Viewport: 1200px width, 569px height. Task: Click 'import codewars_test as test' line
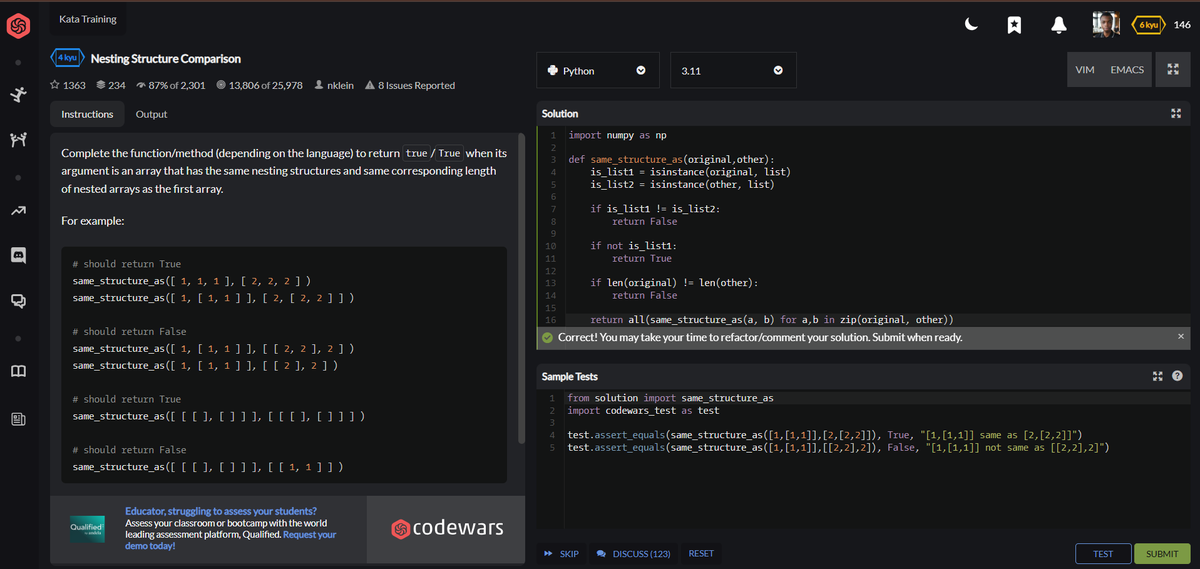tap(643, 410)
